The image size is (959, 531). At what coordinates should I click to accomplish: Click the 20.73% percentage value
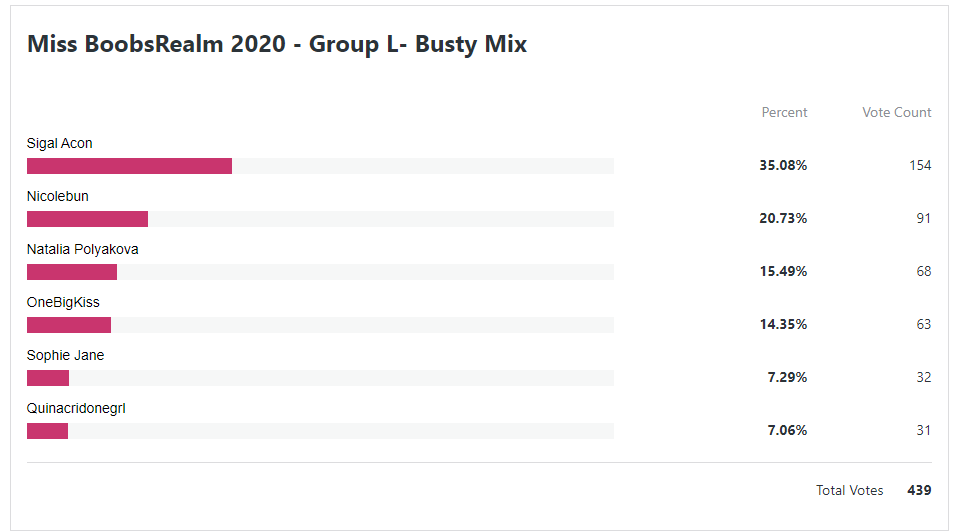783,218
